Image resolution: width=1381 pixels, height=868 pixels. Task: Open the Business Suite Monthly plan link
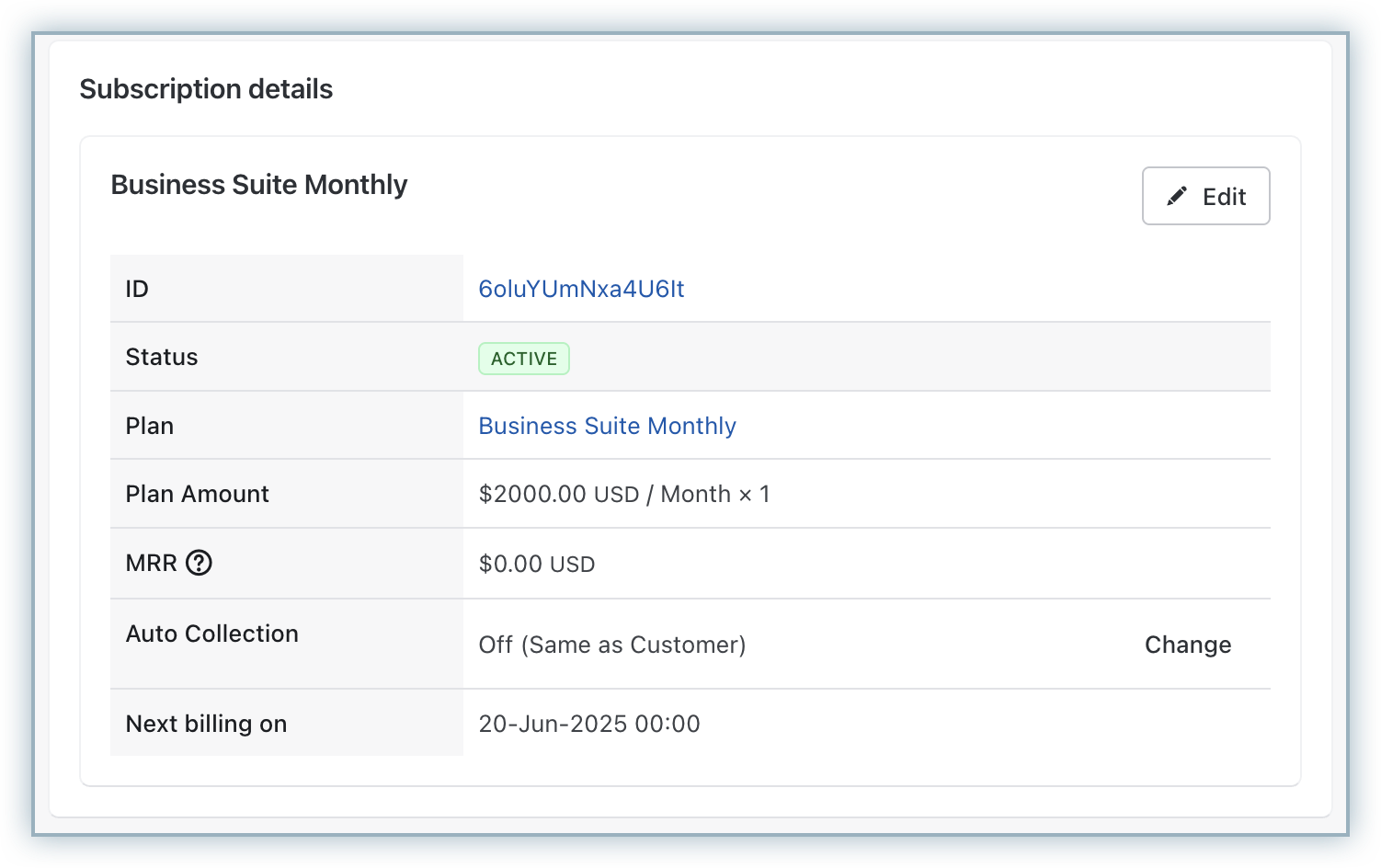pos(607,426)
